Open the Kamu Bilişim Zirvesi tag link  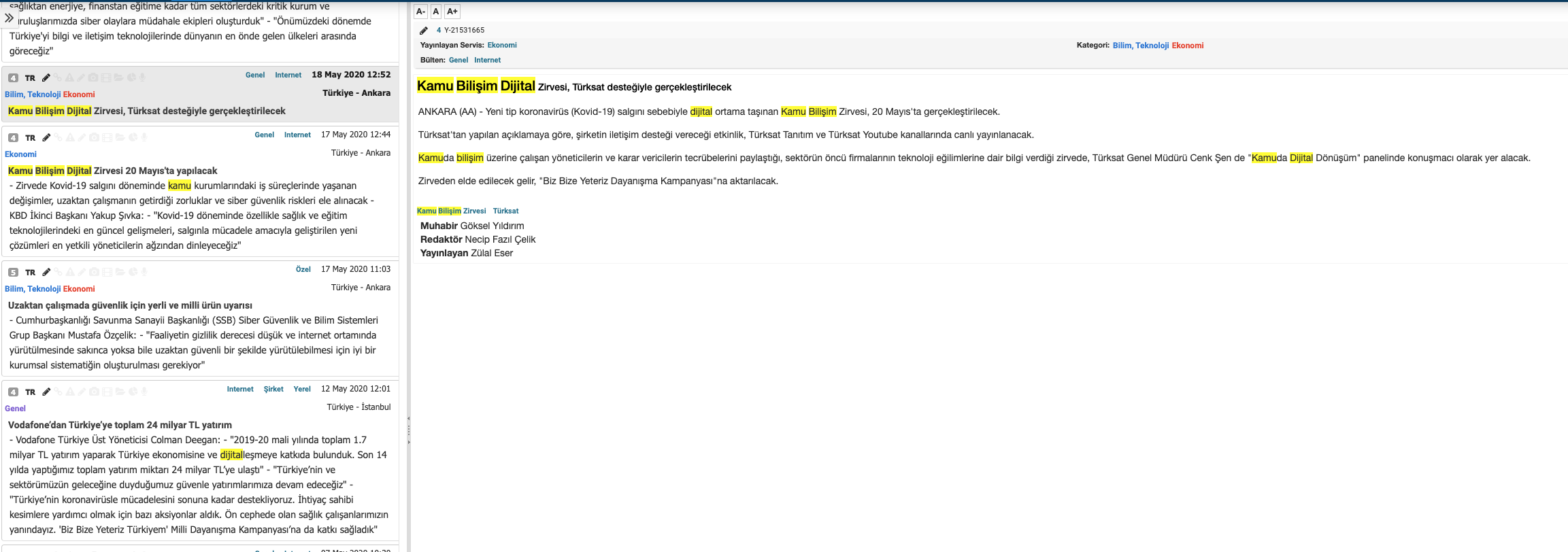pos(451,211)
